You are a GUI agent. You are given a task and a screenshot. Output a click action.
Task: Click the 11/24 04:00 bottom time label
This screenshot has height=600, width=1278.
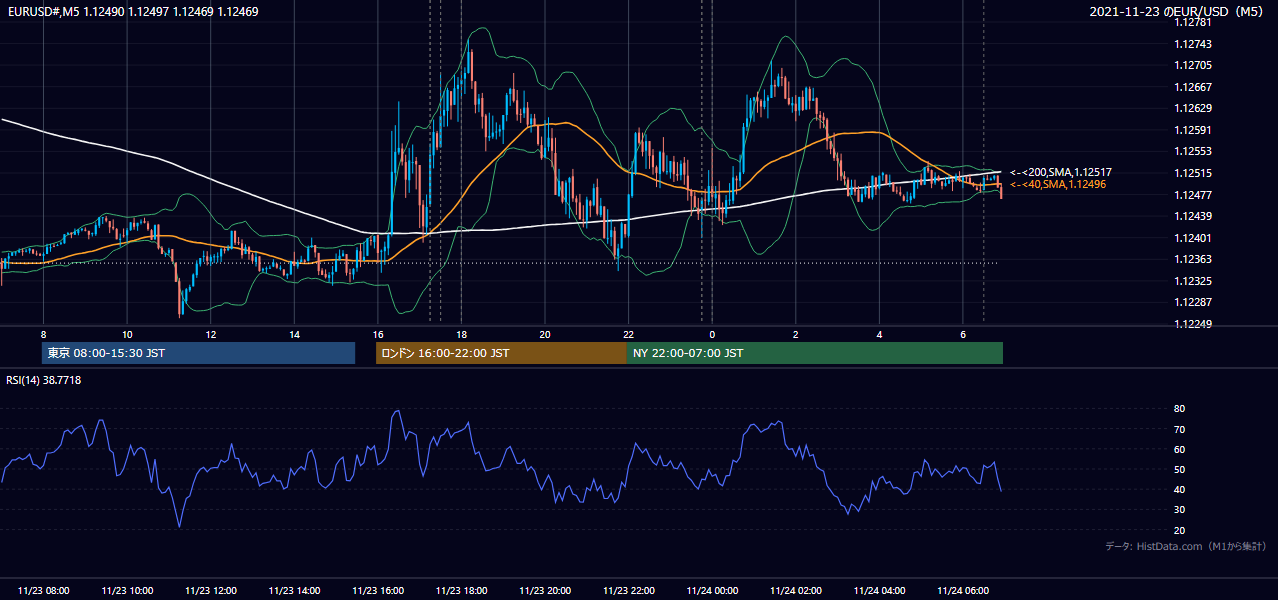(879, 591)
